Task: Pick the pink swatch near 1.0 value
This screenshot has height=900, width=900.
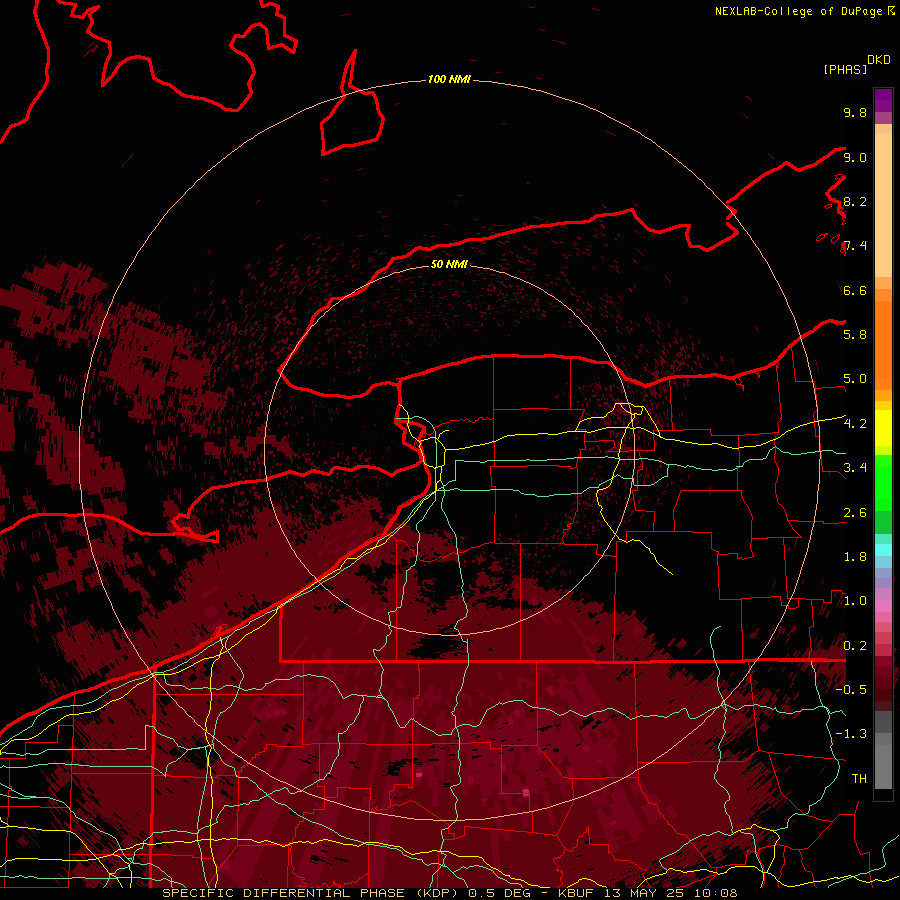Action: [883, 605]
